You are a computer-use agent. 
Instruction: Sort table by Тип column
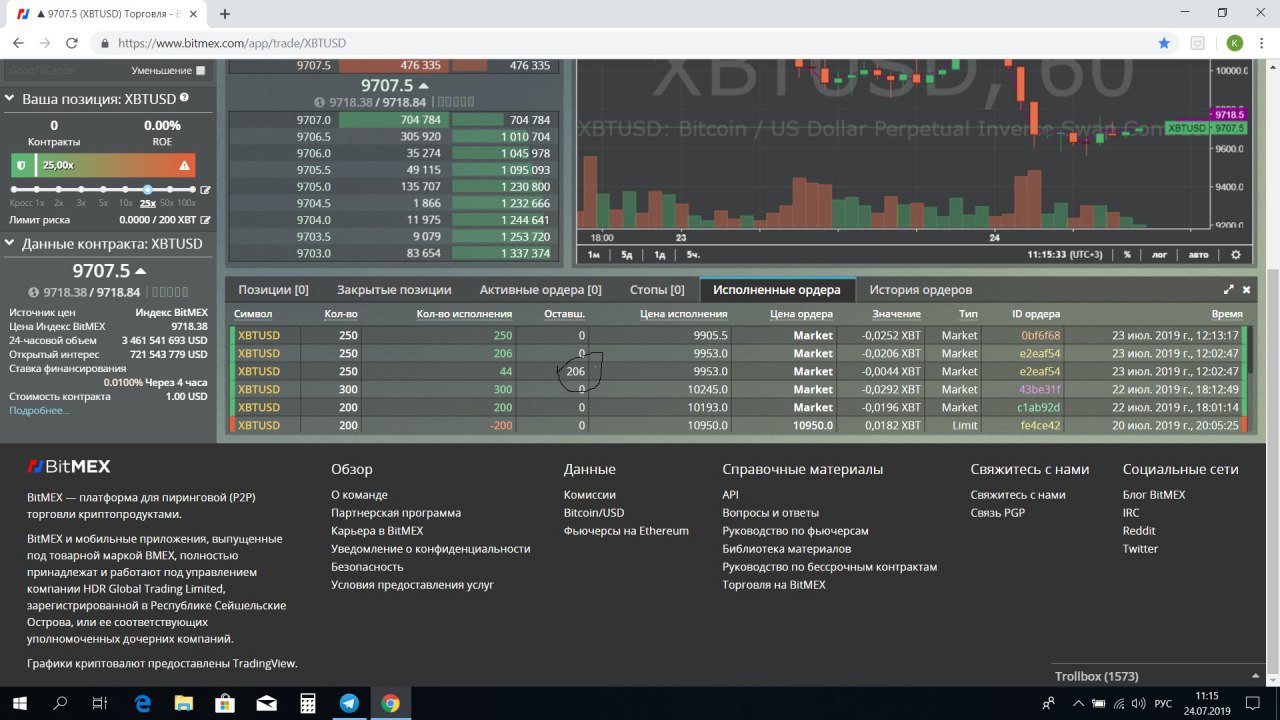tap(968, 314)
